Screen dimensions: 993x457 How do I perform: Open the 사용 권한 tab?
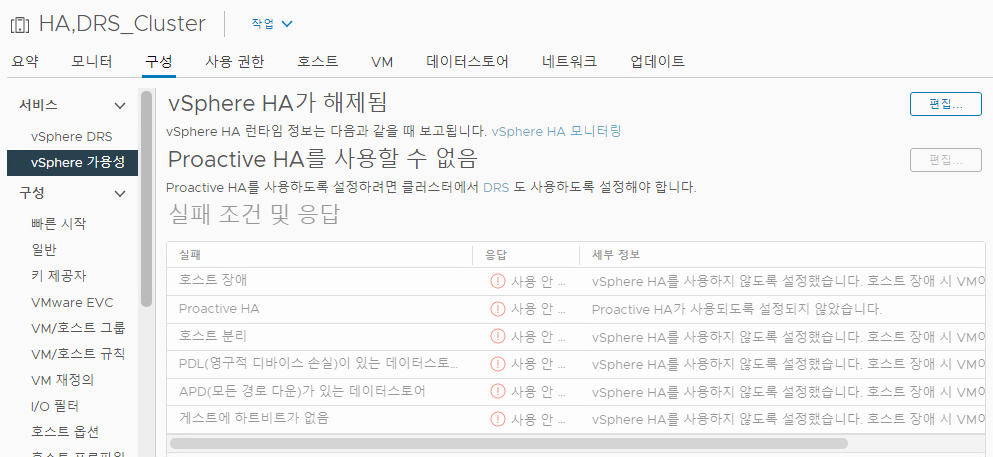[234, 61]
